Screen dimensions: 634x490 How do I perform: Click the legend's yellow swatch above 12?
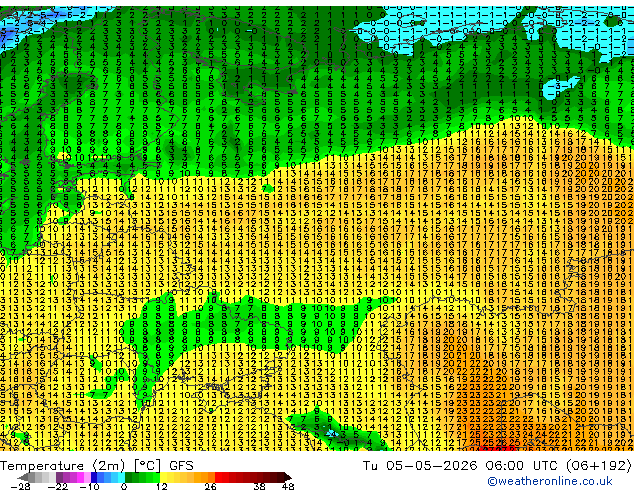163,477
